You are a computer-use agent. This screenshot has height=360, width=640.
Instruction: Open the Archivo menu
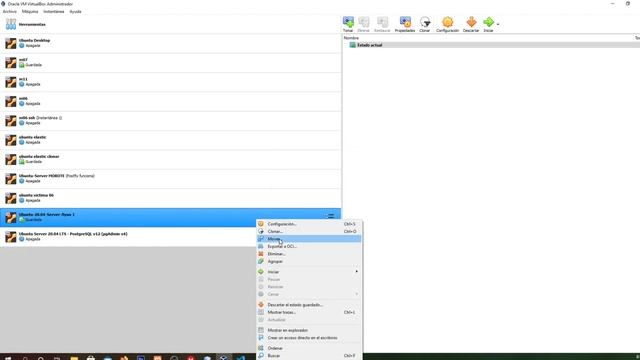10,11
